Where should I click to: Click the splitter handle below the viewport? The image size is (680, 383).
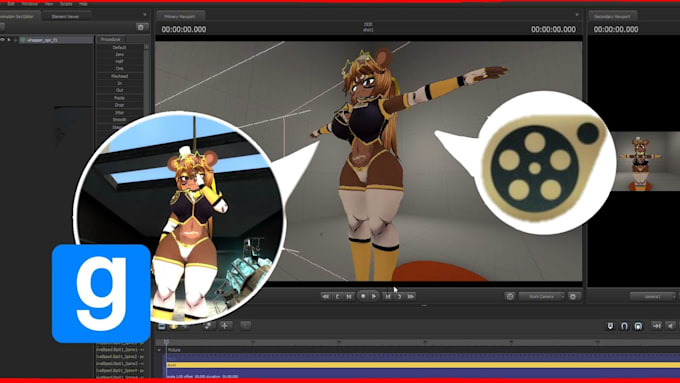tap(424, 306)
